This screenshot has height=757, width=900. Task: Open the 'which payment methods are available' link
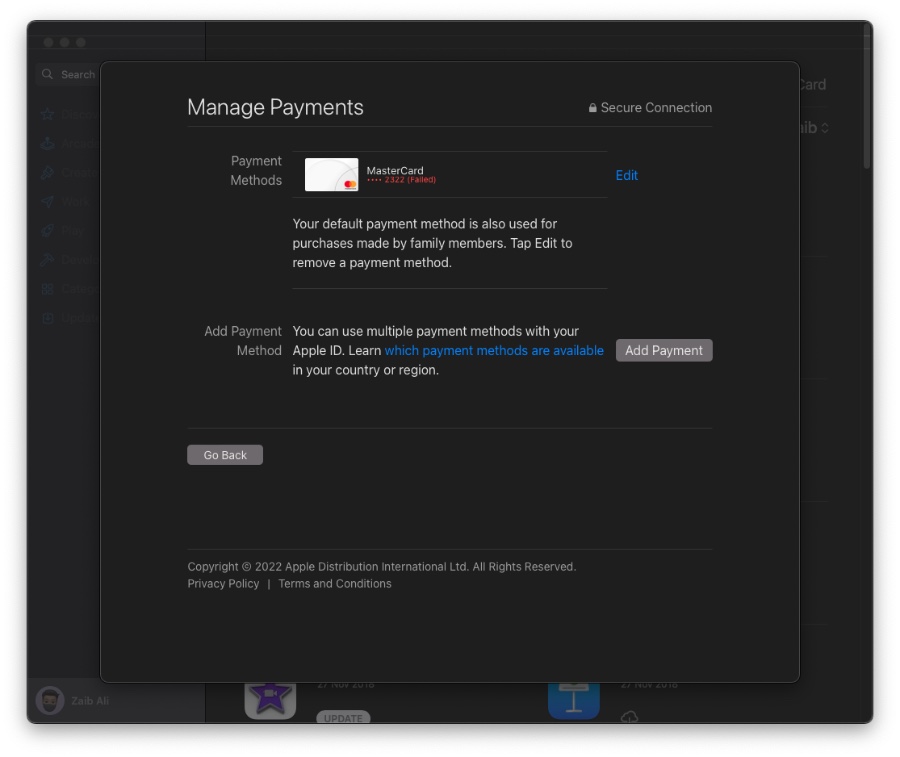coord(494,350)
